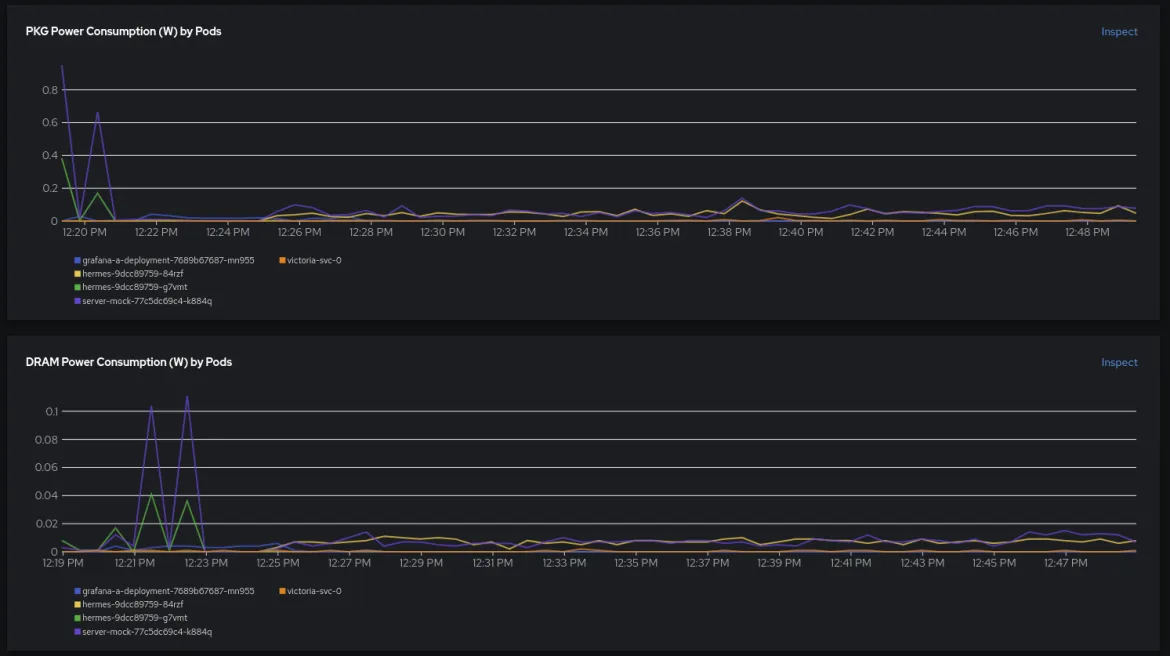Click green hermes-9dcc89759-g7vmt swatch in PKG legend

pyautogui.click(x=77, y=287)
